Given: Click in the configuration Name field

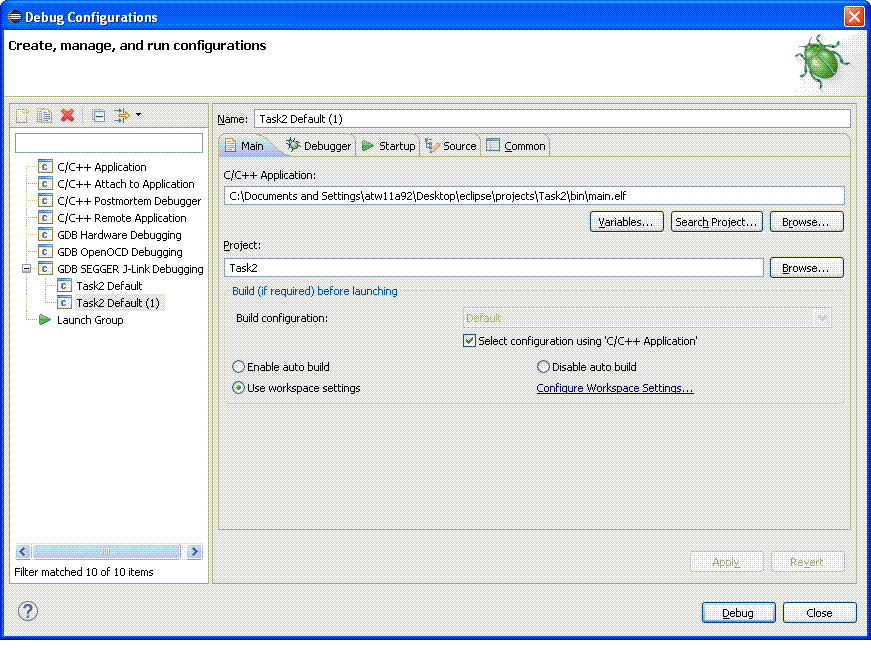Looking at the screenshot, I should pos(552,119).
